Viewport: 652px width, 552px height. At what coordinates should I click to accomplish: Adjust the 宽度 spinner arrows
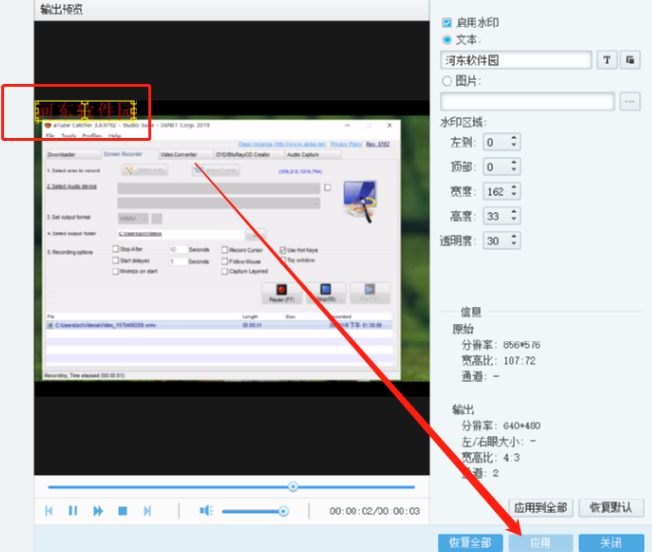514,191
